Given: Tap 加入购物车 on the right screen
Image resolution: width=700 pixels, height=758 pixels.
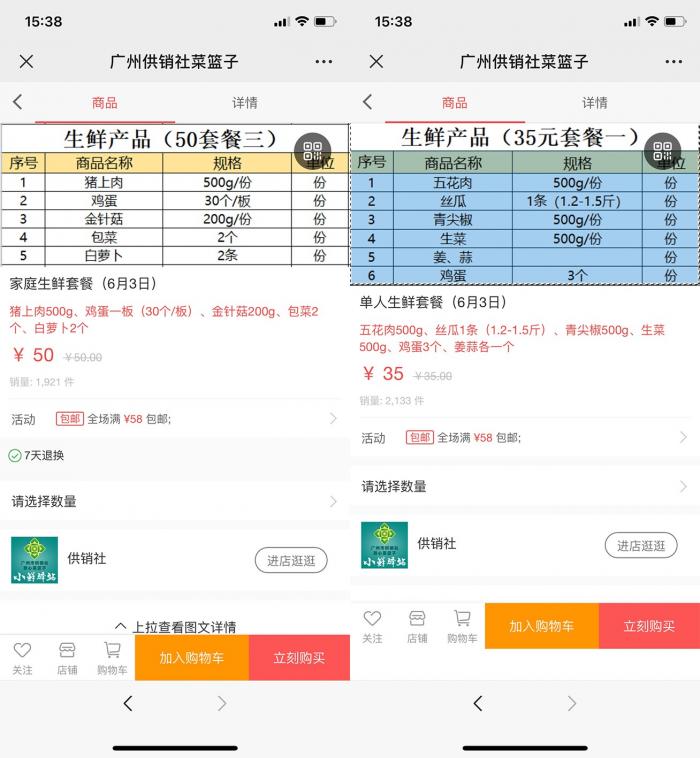Looking at the screenshot, I should click(542, 626).
